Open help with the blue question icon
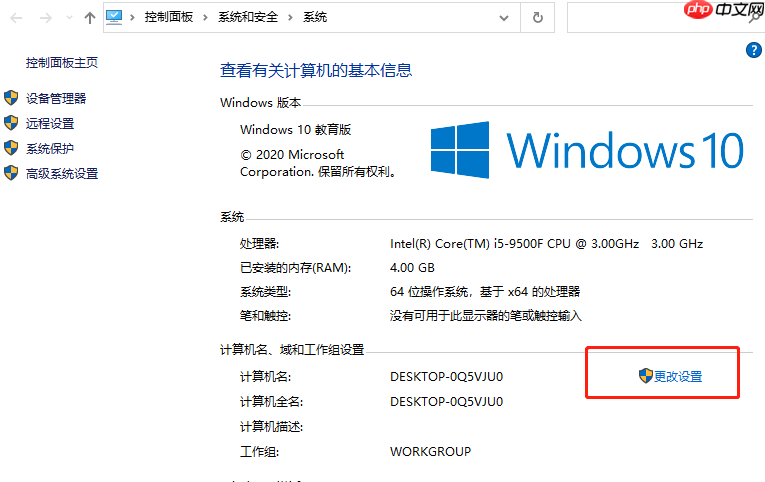Screen dimensions: 765x482 coord(754,50)
